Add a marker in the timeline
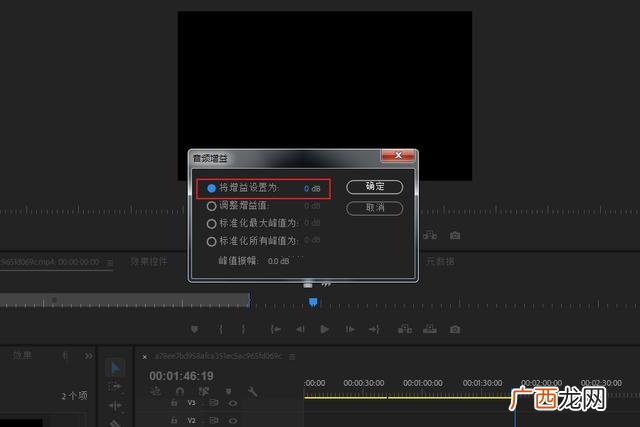This screenshot has height=427, width=640. click(229, 391)
